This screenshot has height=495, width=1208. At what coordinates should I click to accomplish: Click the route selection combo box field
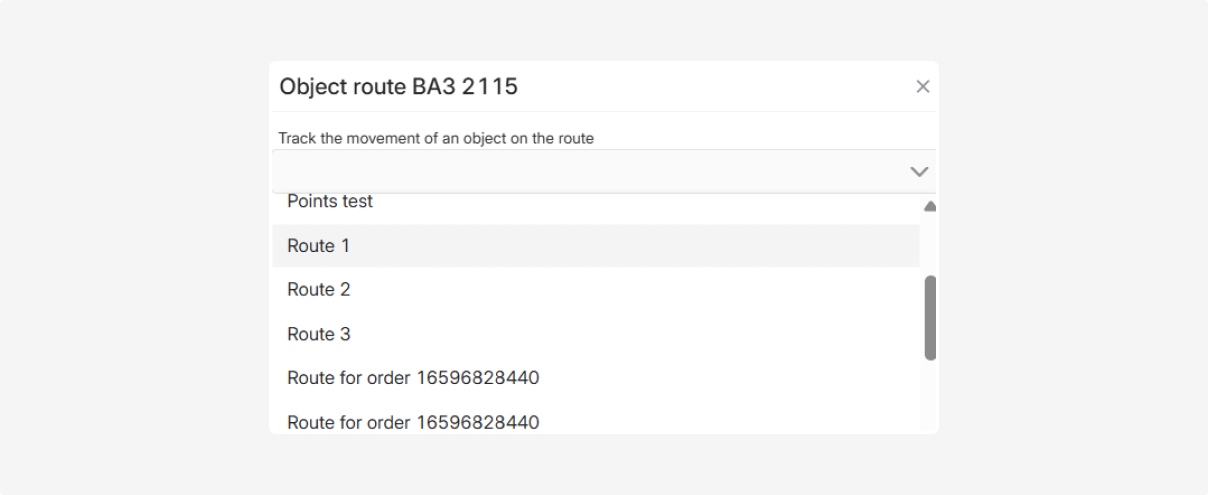point(590,172)
